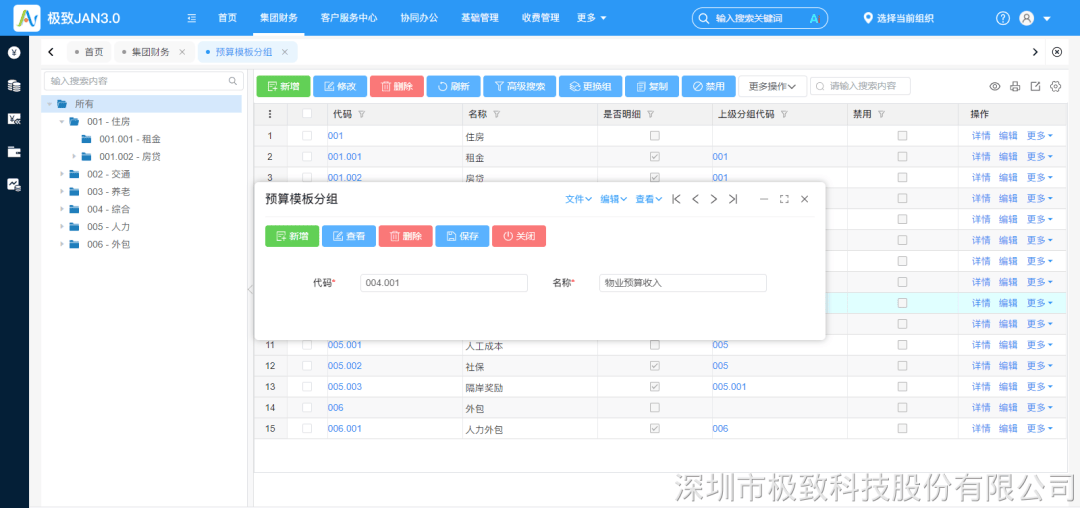Click the 请输入搜索内容 table search box

coord(860,86)
